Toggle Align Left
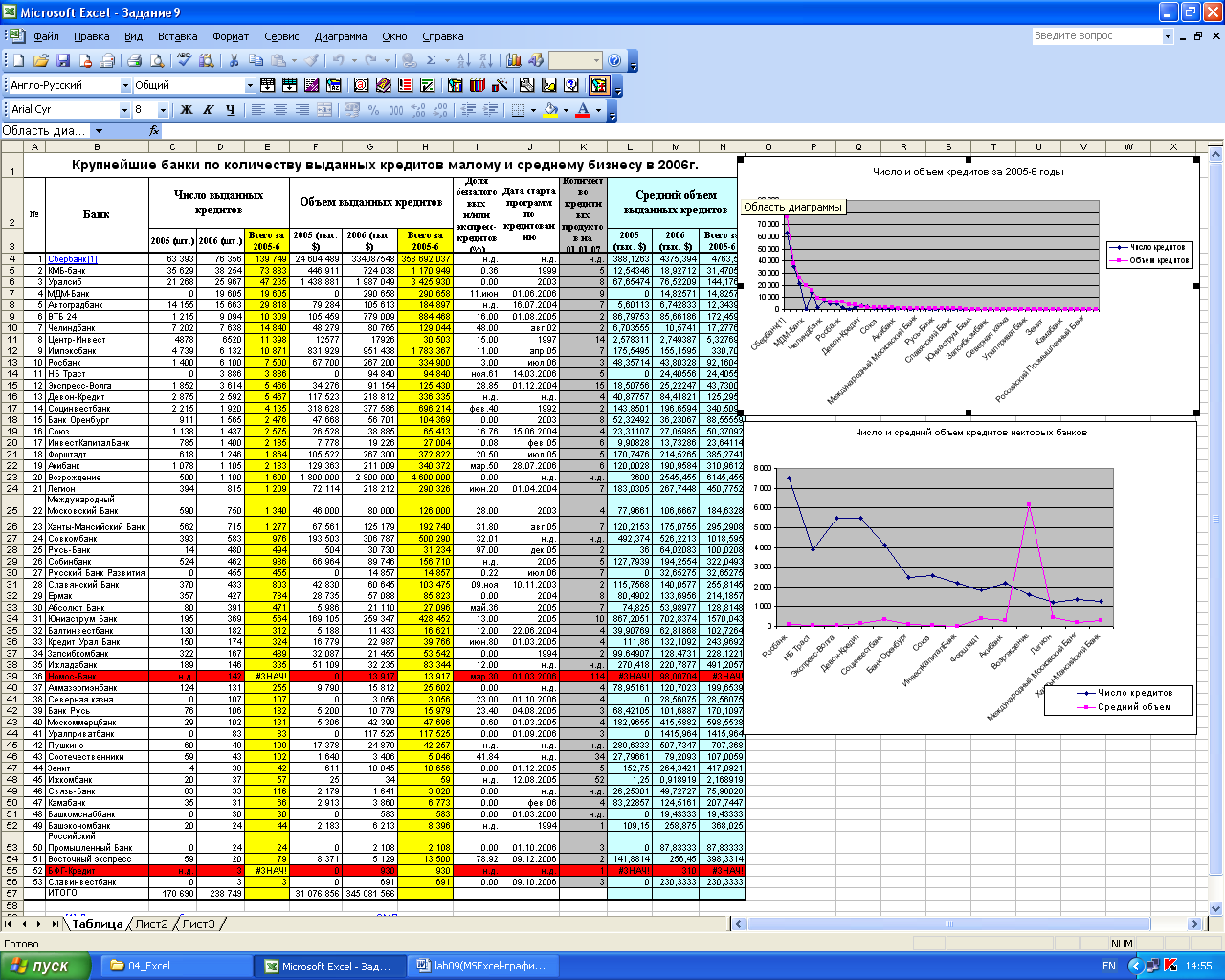This screenshot has height=980, width=1225. [258, 110]
